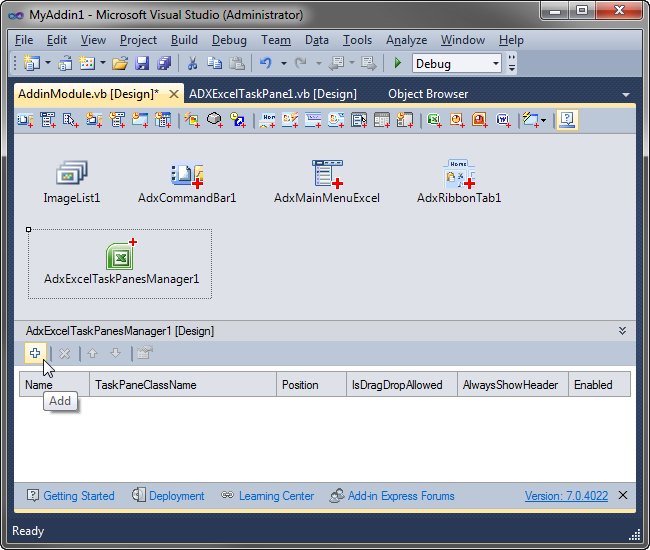Close the Add-in Express links bar
Image resolution: width=650 pixels, height=550 pixels.
[623, 495]
